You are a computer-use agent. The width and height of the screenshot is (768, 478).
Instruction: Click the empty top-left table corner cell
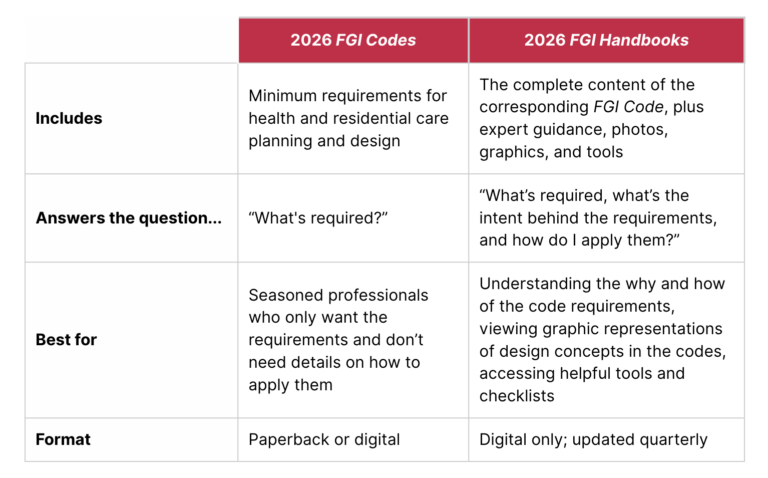pyautogui.click(x=131, y=40)
